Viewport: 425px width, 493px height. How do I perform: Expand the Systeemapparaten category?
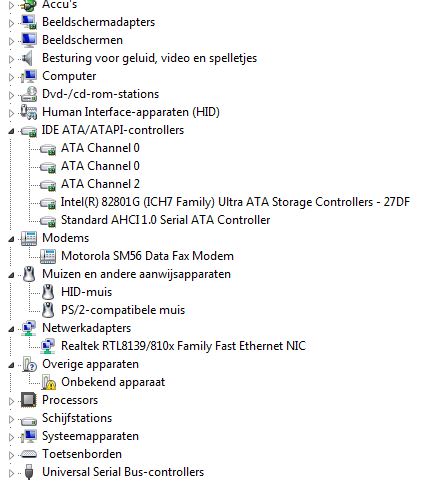[x=11, y=437]
